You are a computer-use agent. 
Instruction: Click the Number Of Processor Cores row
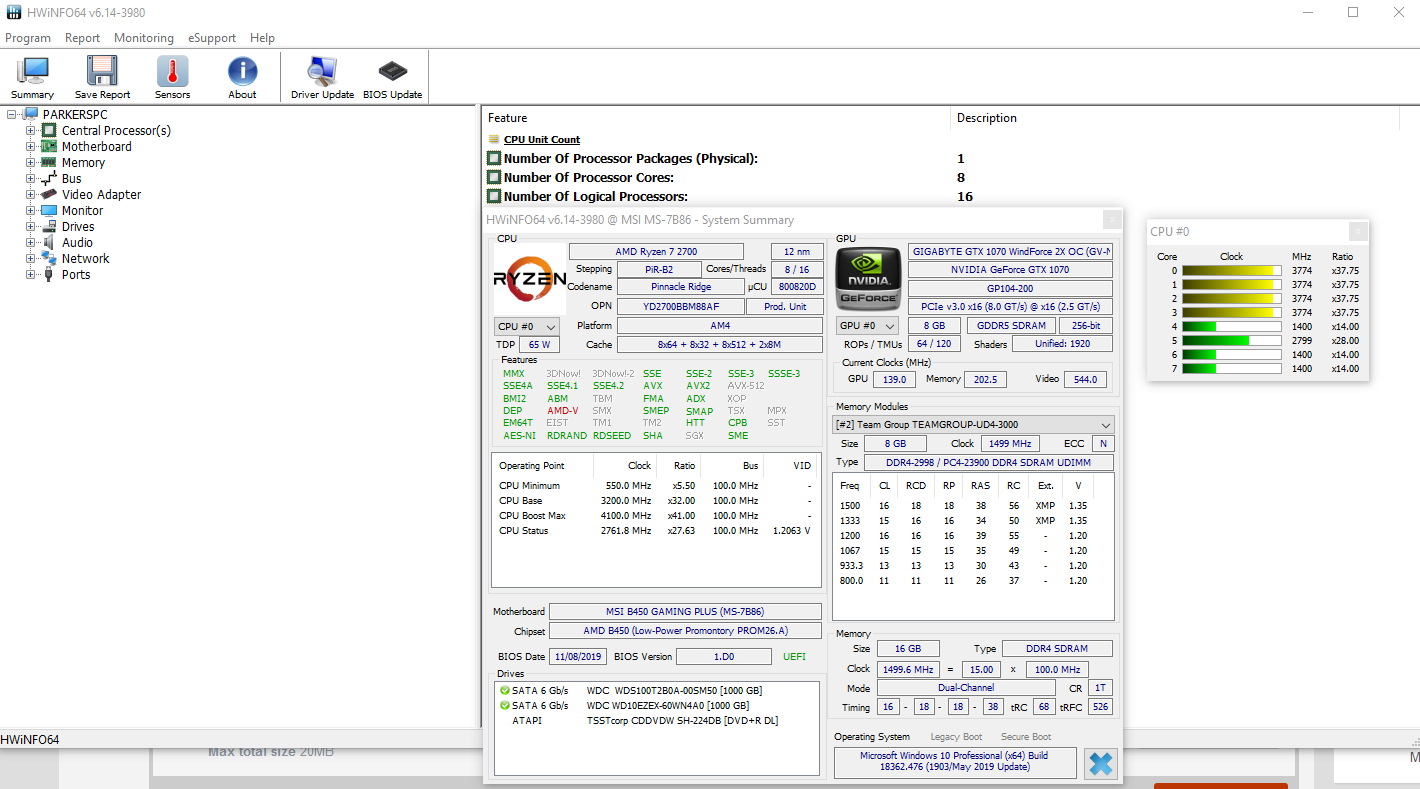pos(588,178)
